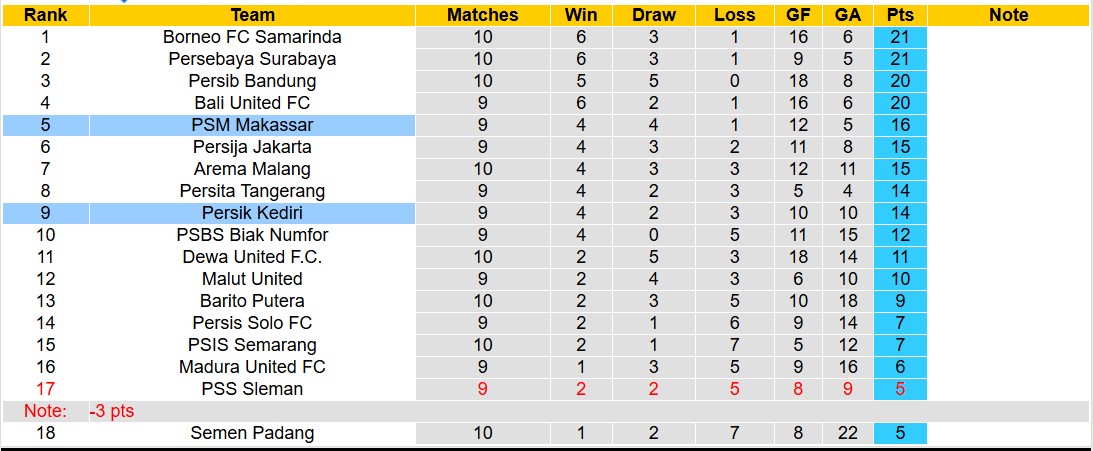Click the Note column header

point(1008,15)
